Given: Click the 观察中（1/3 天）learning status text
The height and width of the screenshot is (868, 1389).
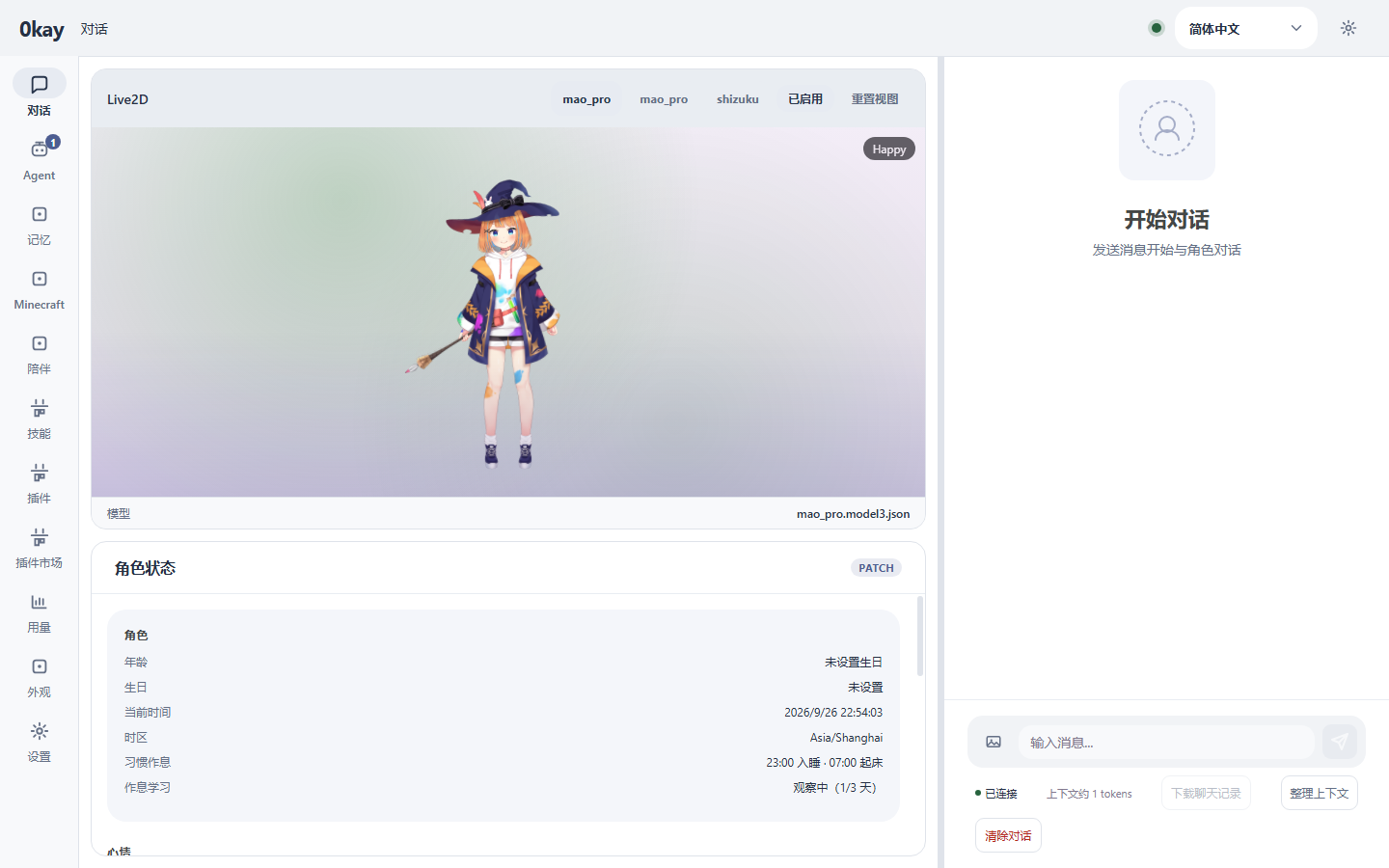Looking at the screenshot, I should click(837, 787).
